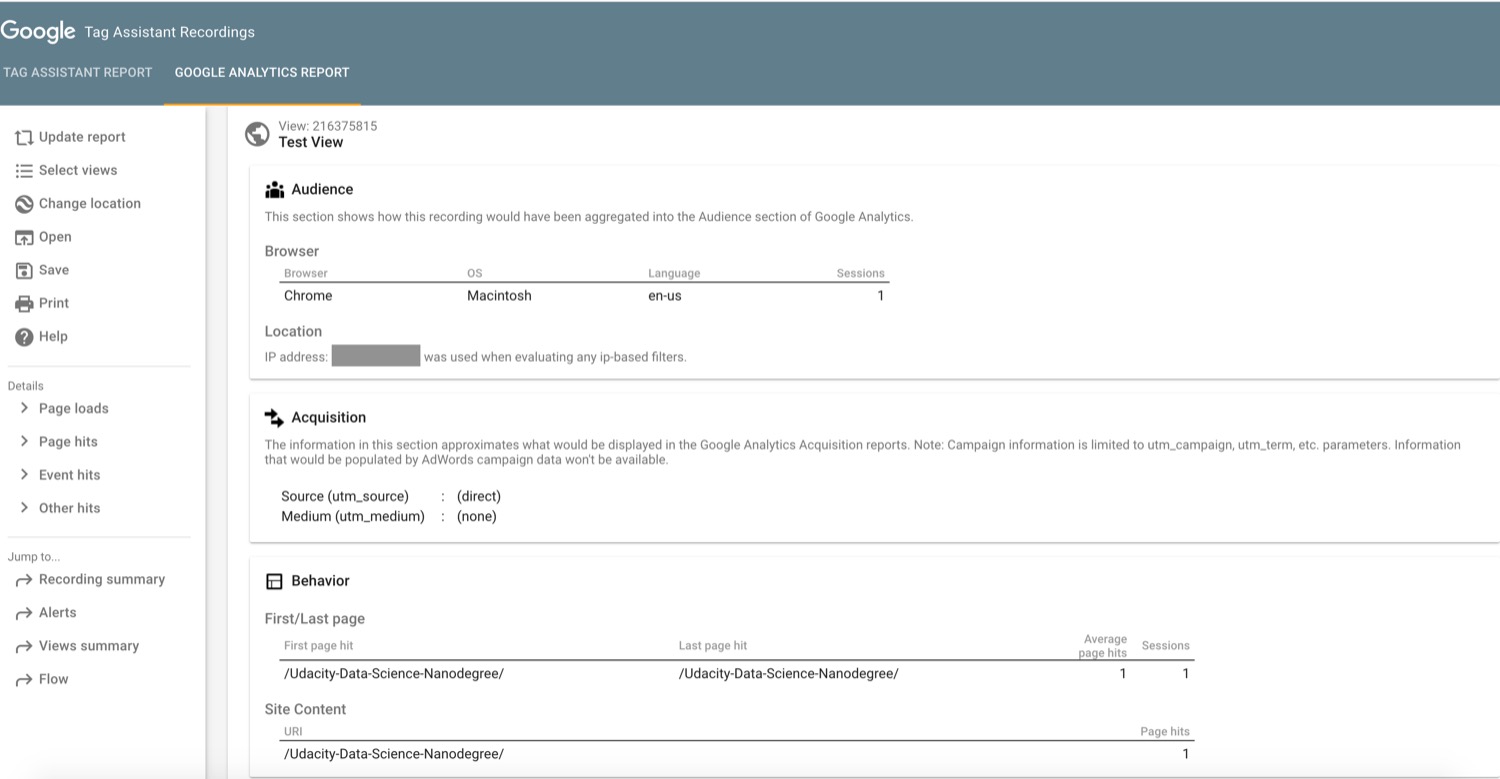Expand the Page hits details chevron
This screenshot has height=779, width=1500.
coord(24,441)
